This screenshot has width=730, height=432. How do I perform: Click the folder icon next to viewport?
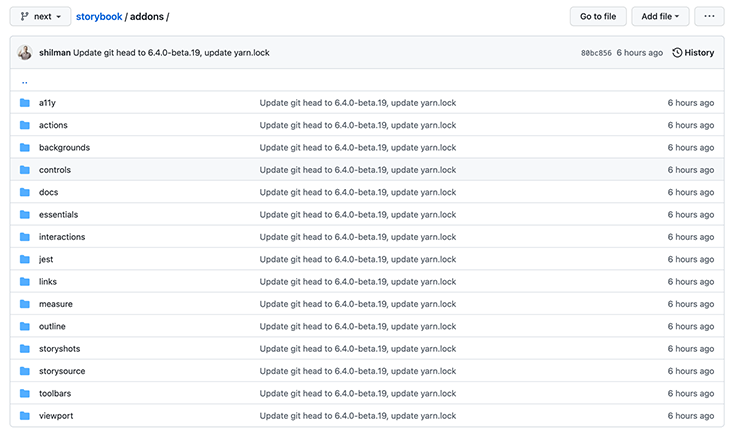[x=25, y=416]
